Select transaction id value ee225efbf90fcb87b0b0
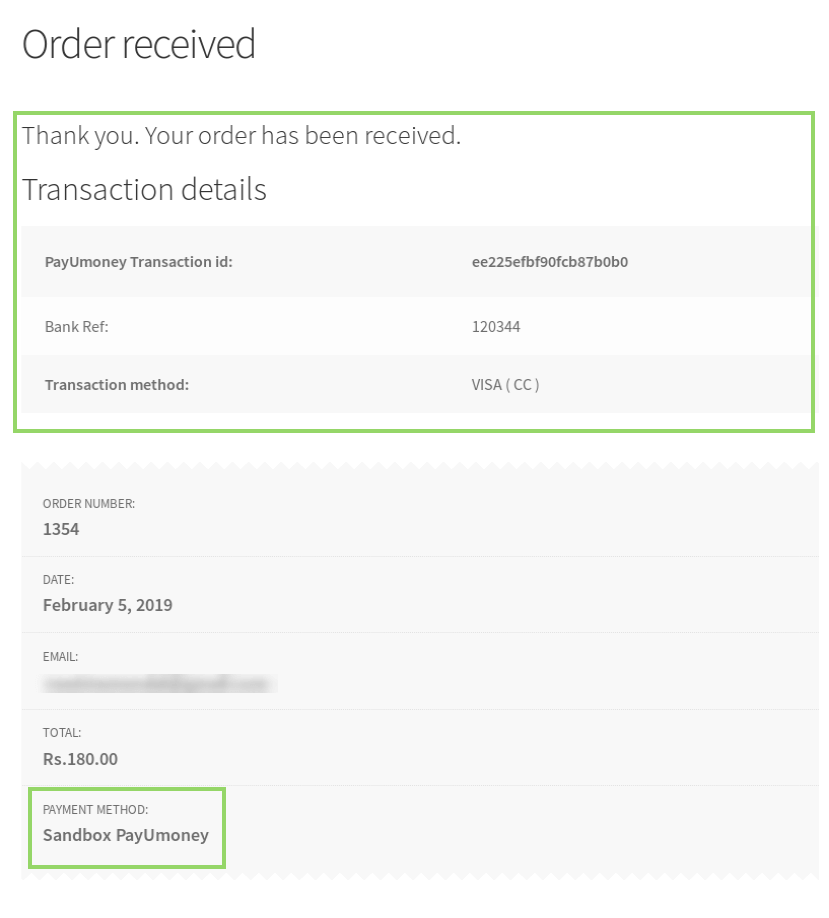 (549, 262)
